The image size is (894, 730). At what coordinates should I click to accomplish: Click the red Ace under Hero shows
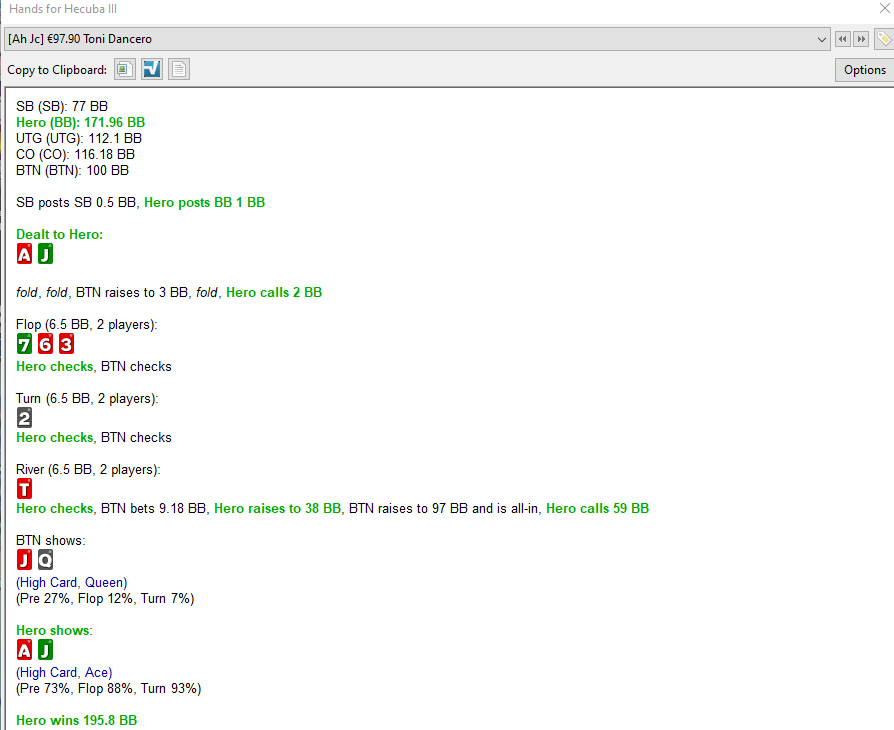click(25, 650)
